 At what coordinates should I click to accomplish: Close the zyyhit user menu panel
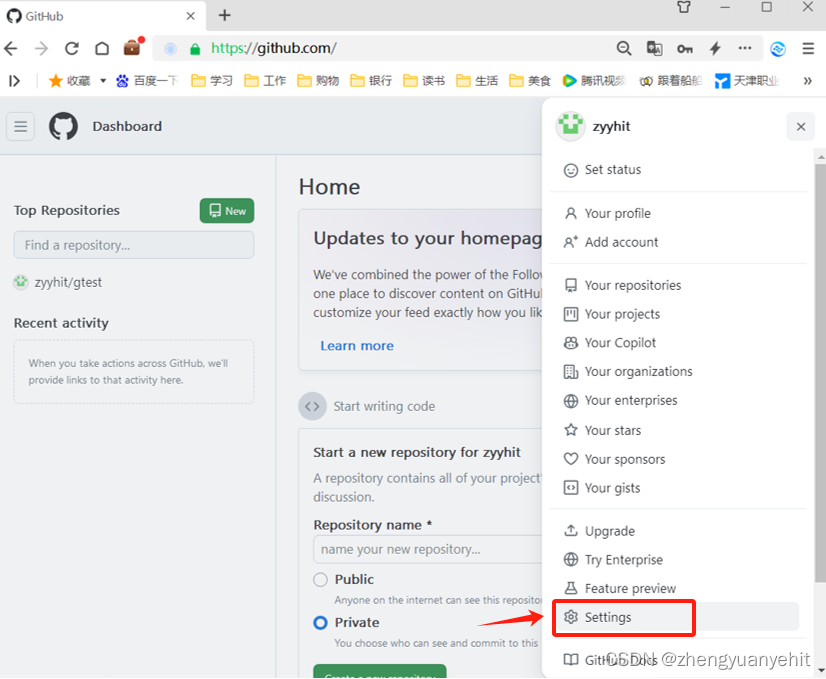point(801,126)
